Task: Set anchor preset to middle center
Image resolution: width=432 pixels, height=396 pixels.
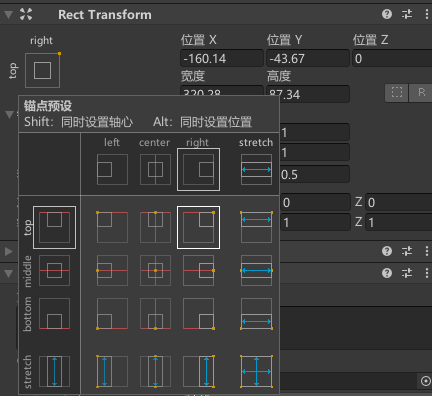Action: point(155,270)
